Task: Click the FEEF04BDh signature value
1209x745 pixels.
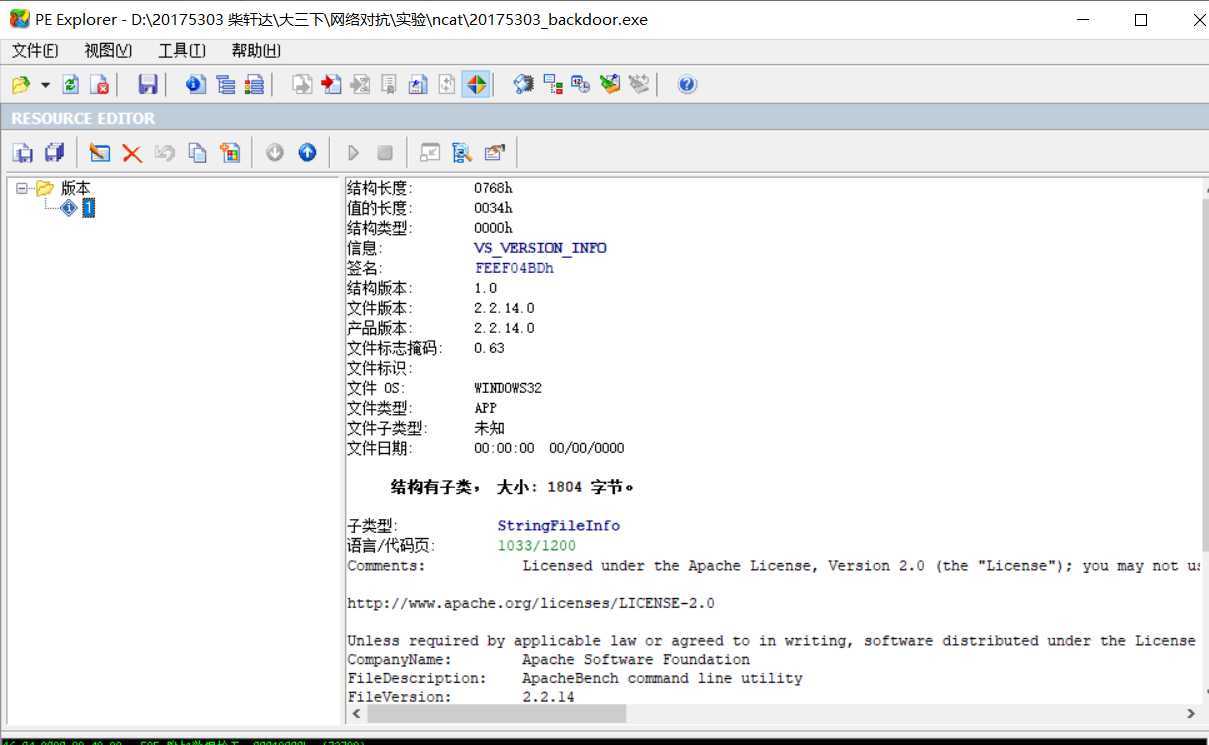Action: [x=514, y=268]
